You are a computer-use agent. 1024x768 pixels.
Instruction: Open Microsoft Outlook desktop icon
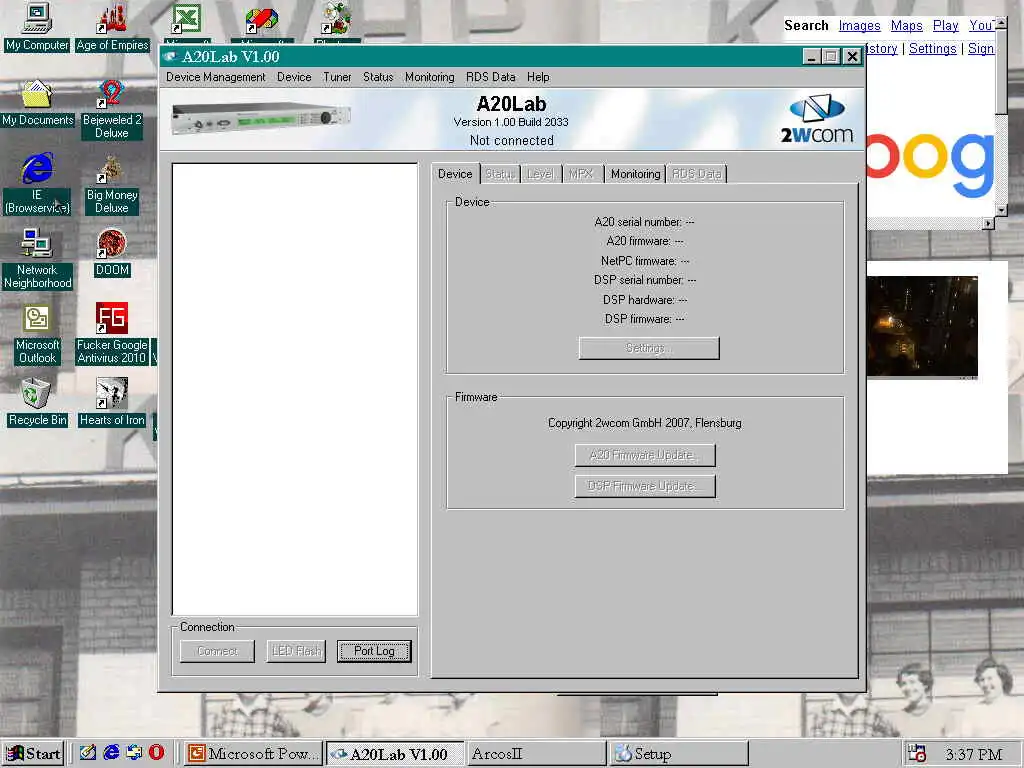(37, 334)
